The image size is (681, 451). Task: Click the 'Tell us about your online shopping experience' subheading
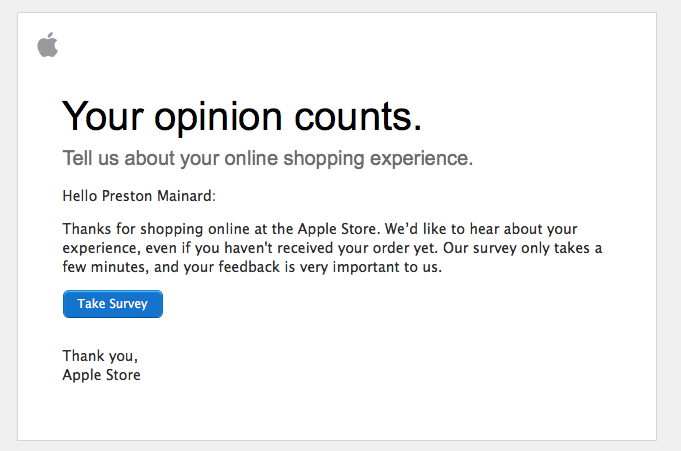[268, 159]
